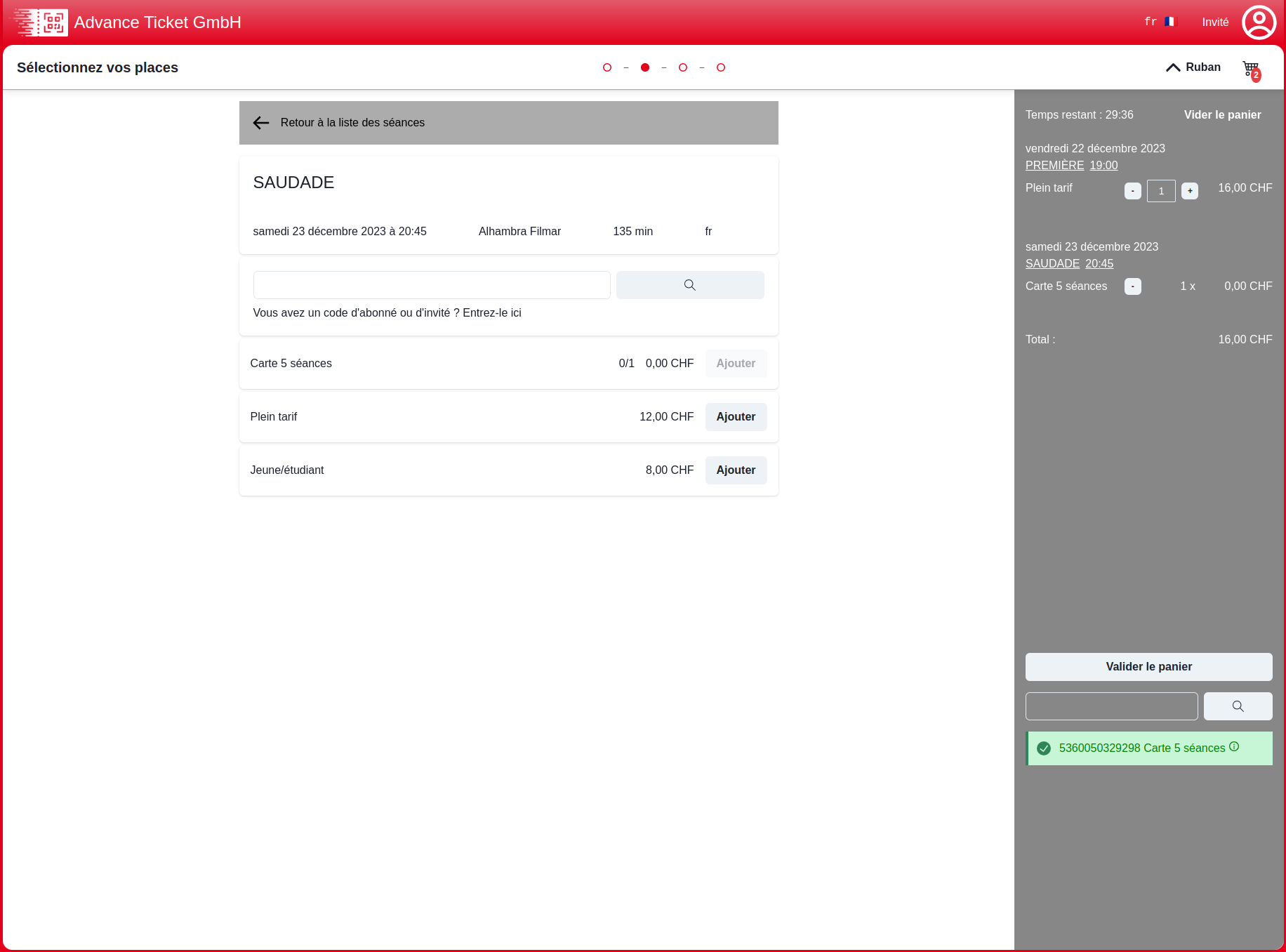Screen dimensions: 1286x952
Task: Collapse the Ruban chevron
Action: 1173,67
